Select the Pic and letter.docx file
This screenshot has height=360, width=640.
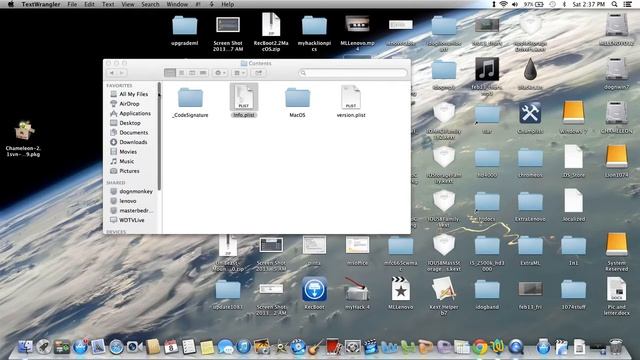click(616, 296)
